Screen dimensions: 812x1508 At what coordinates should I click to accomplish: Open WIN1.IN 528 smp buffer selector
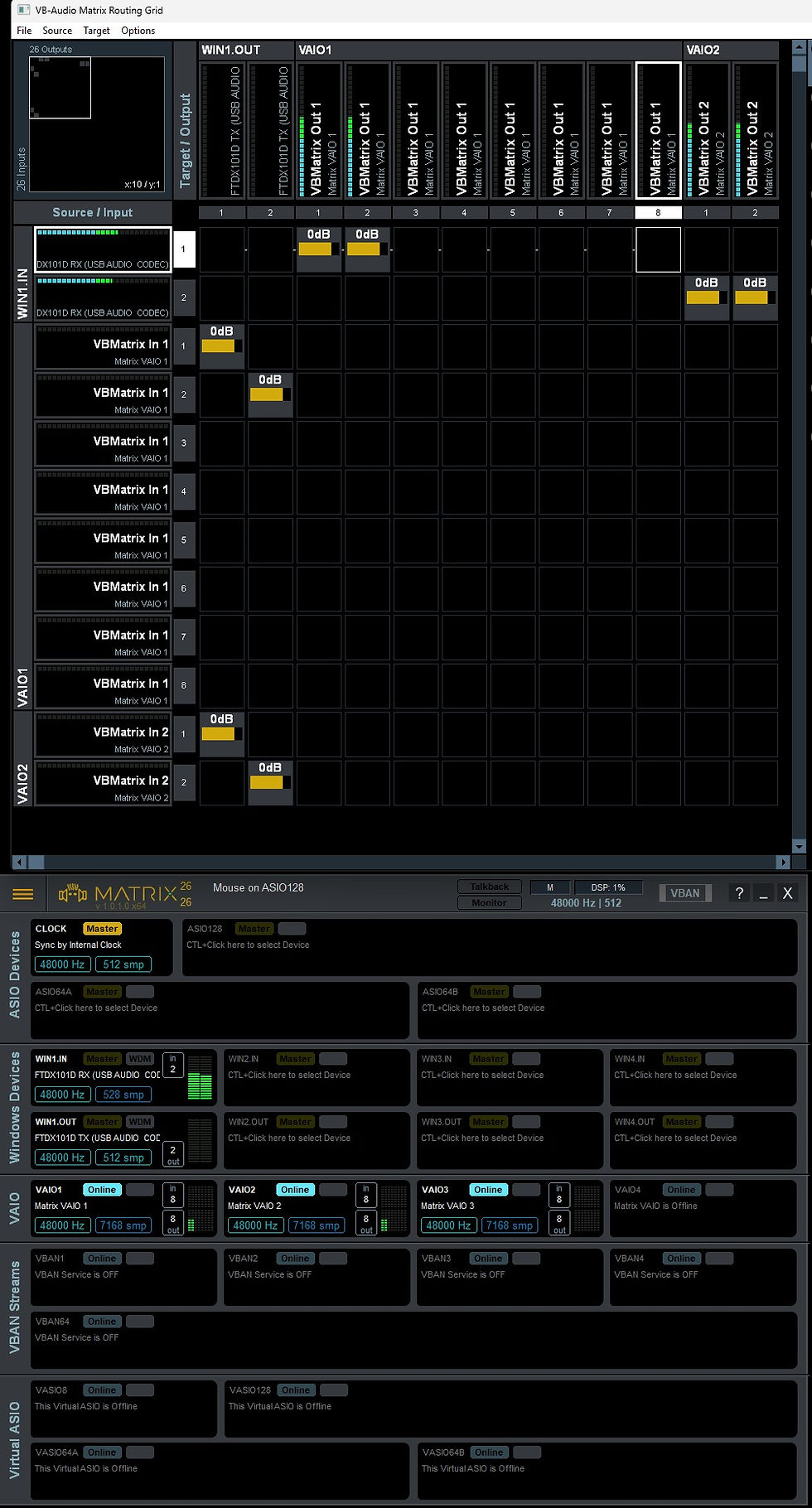click(x=123, y=1095)
